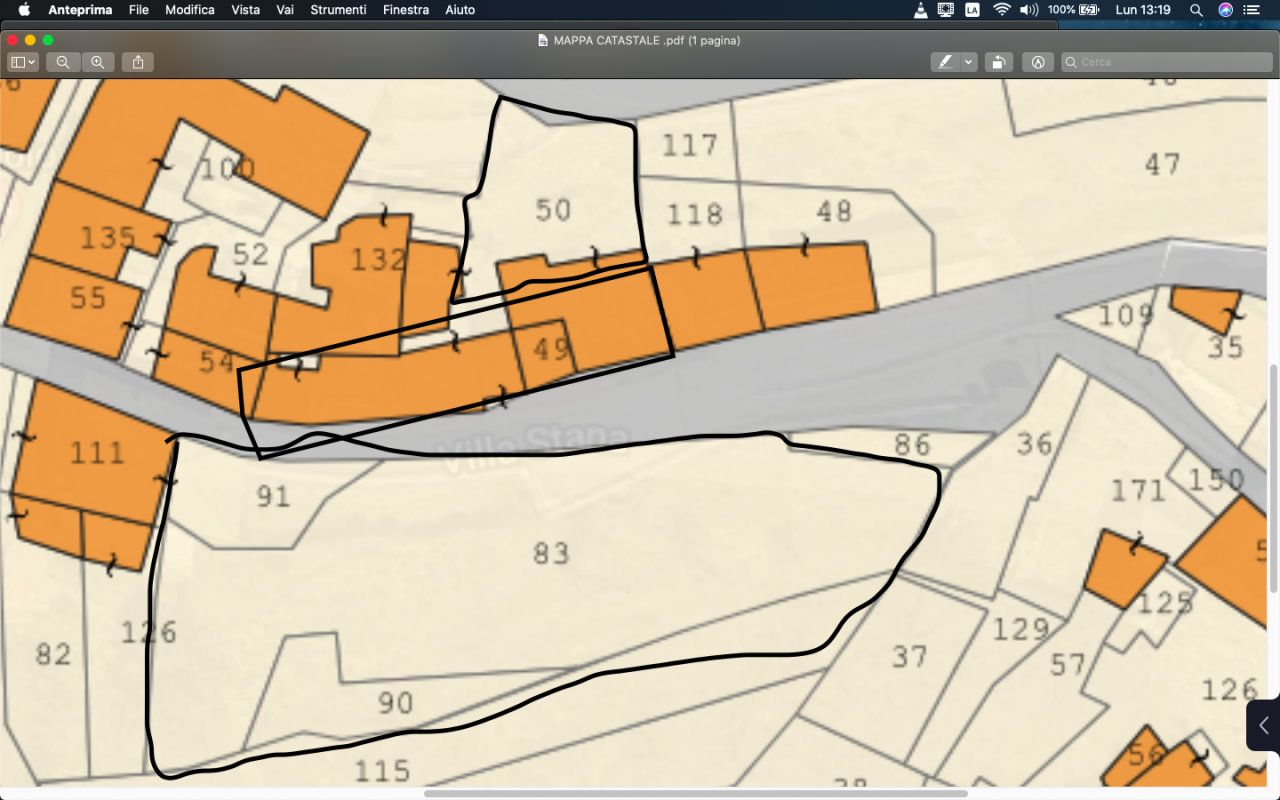
Task: Click the zoom out magnifier button
Action: [63, 62]
